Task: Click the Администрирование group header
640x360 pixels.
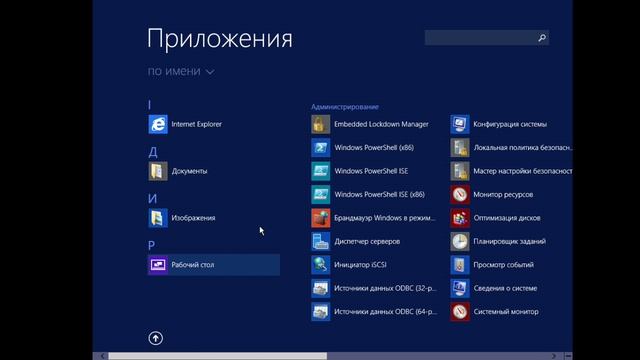Action: point(345,107)
